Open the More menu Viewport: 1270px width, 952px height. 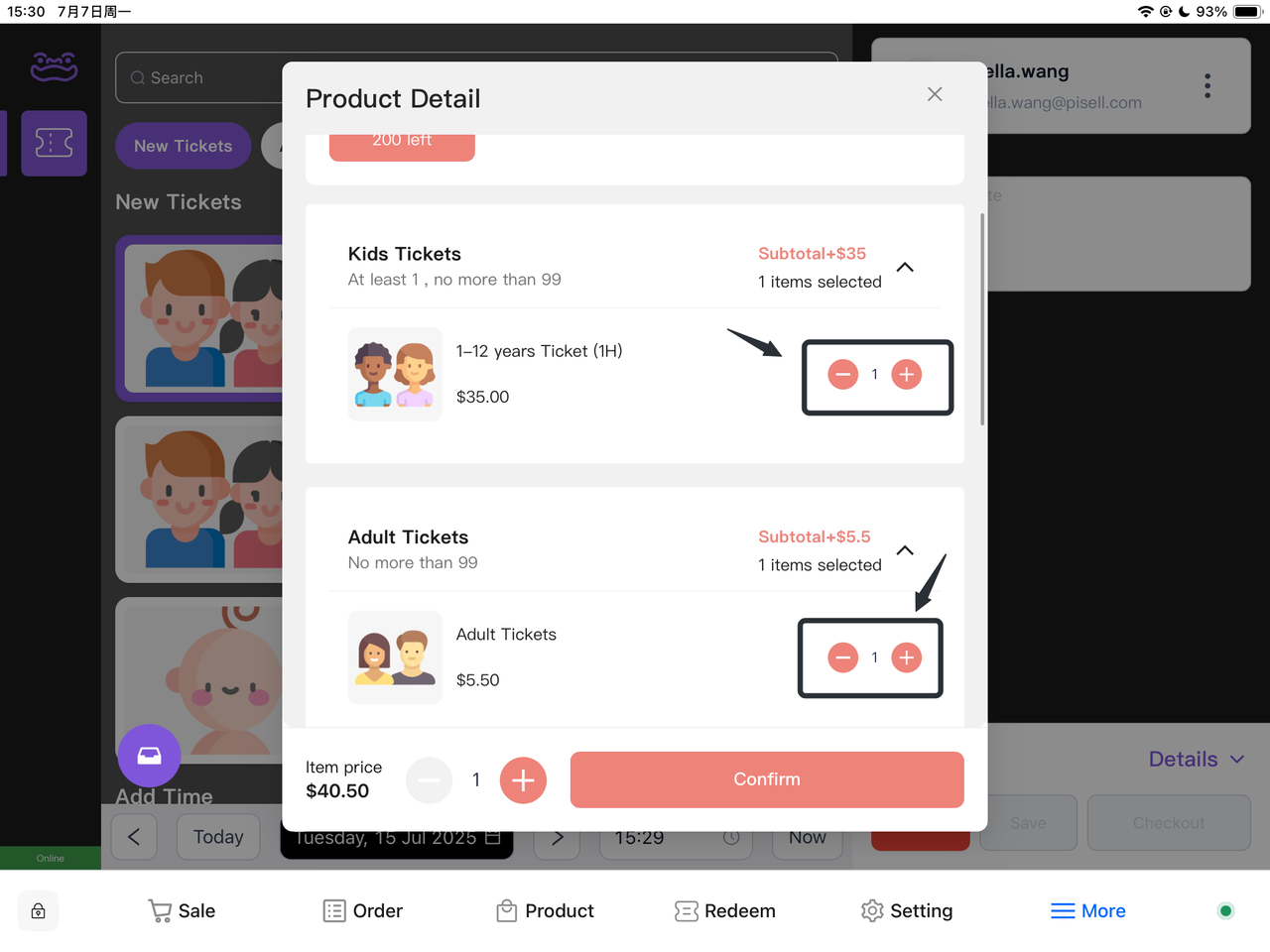(x=1087, y=910)
